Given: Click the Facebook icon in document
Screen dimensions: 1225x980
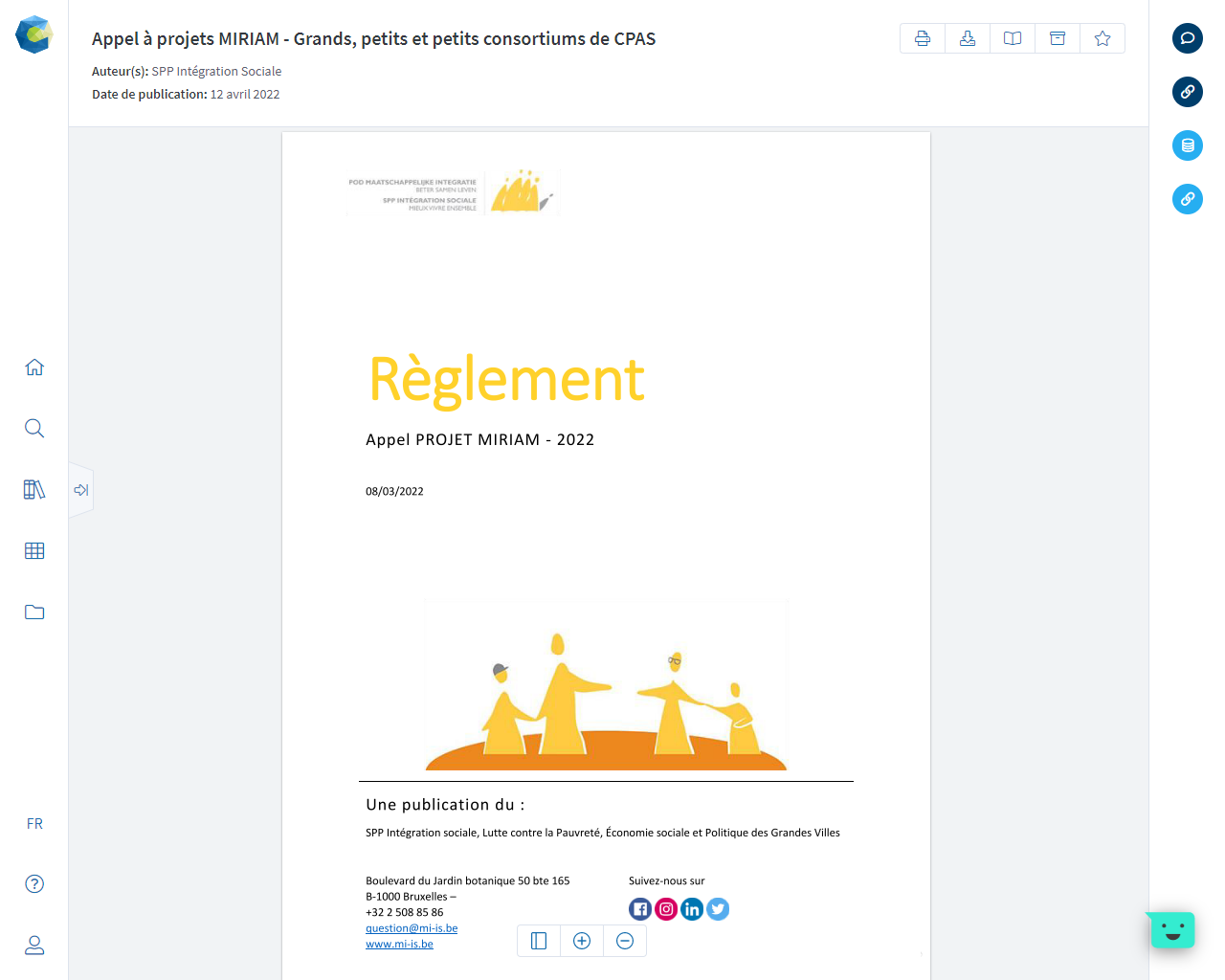Looking at the screenshot, I should coord(640,909).
